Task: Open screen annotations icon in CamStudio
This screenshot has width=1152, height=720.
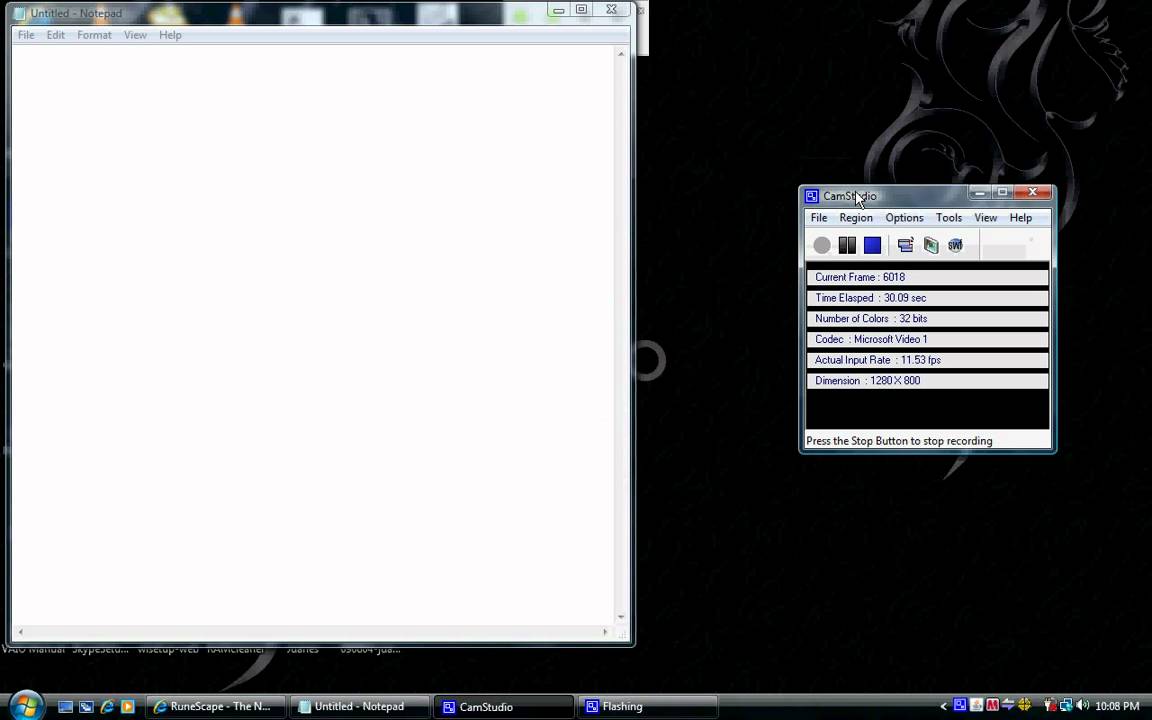Action: click(931, 245)
